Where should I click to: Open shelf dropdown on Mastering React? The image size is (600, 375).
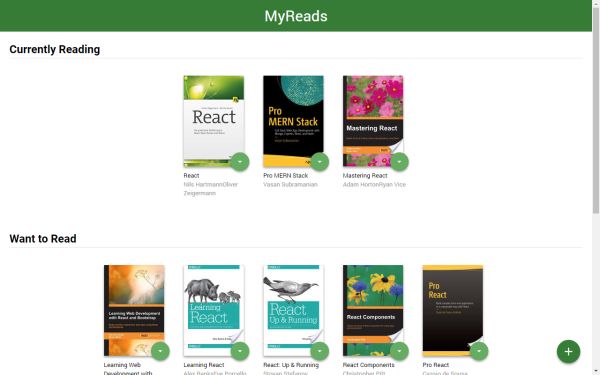point(399,162)
